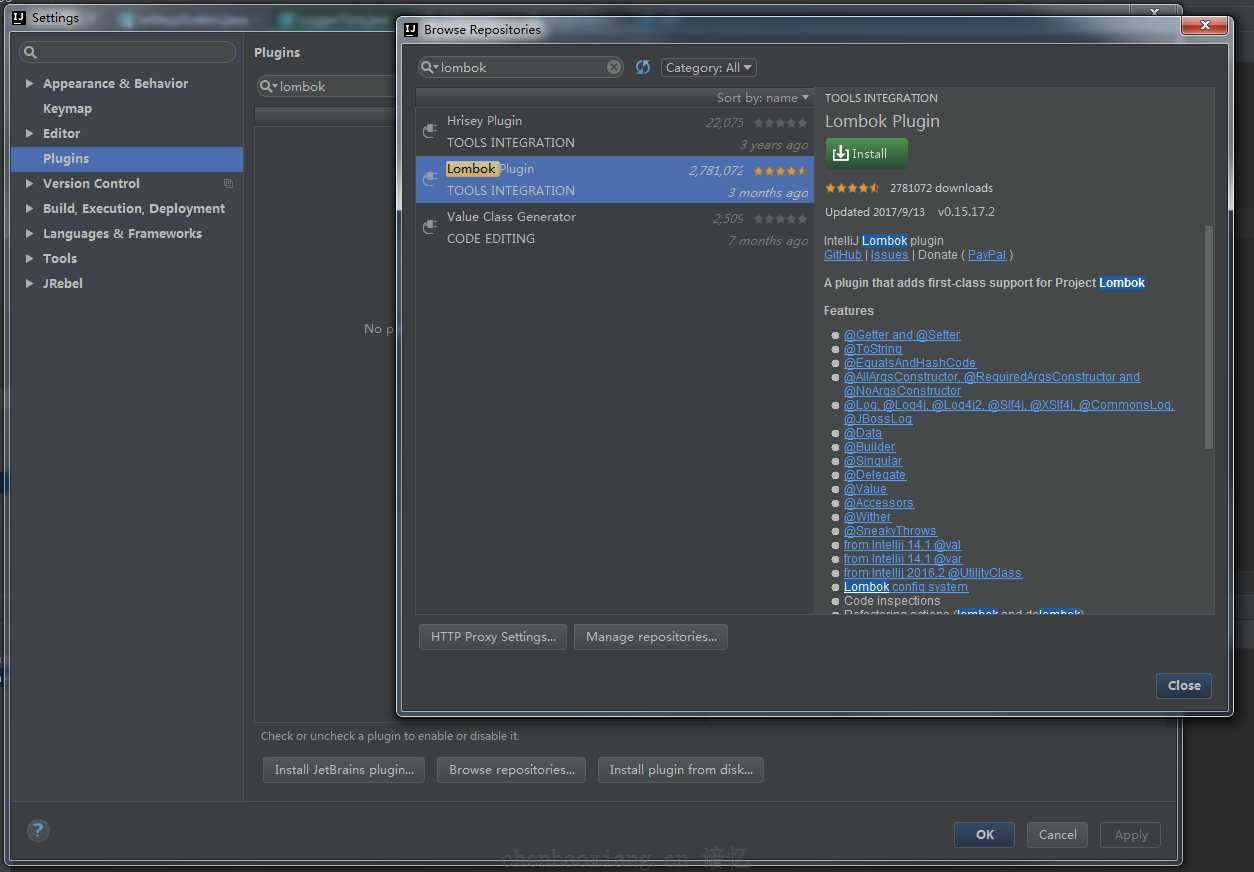Open the @Value feature link
This screenshot has width=1254, height=872.
click(x=866, y=489)
